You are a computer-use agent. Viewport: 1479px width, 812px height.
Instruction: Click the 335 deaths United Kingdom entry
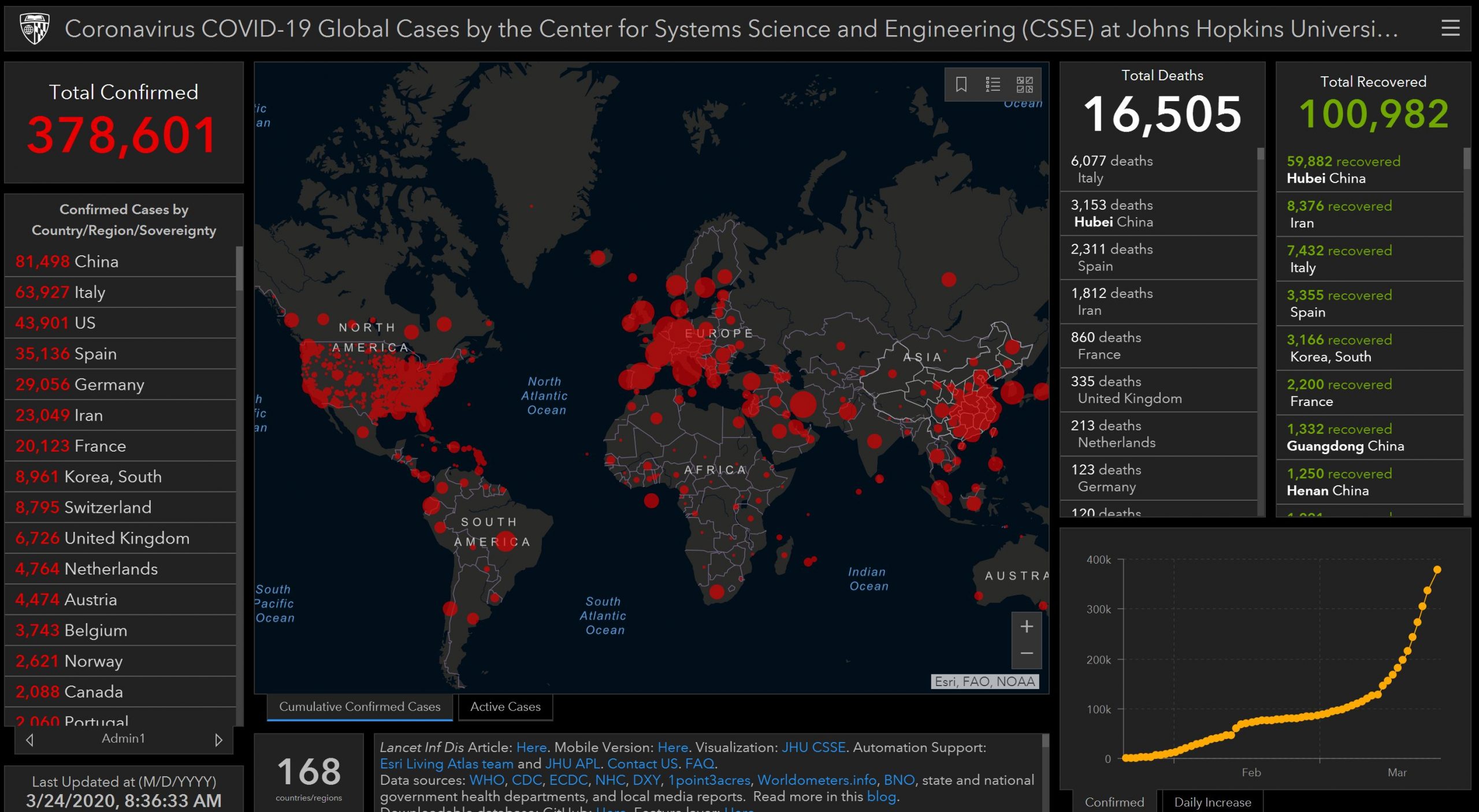[x=1158, y=390]
